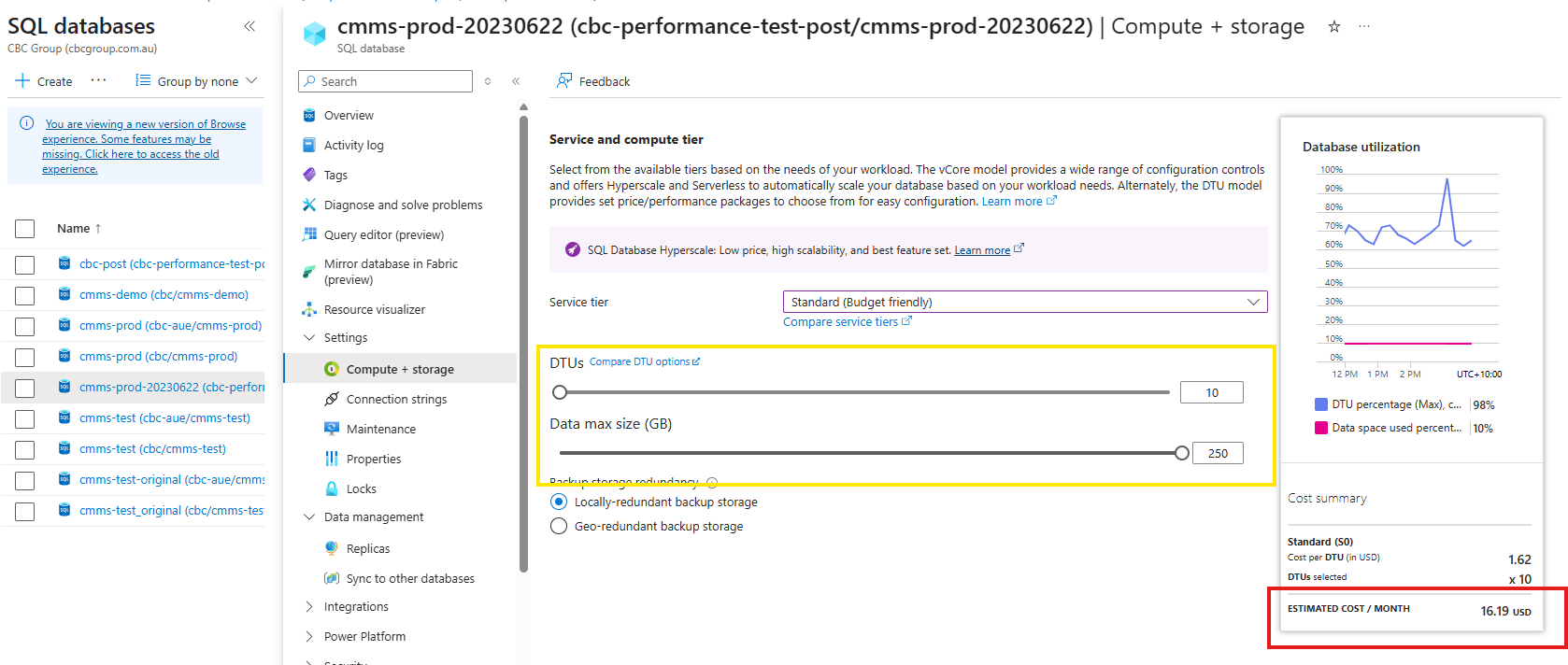Tick the checkbox for cmms-demo database

pyautogui.click(x=25, y=295)
